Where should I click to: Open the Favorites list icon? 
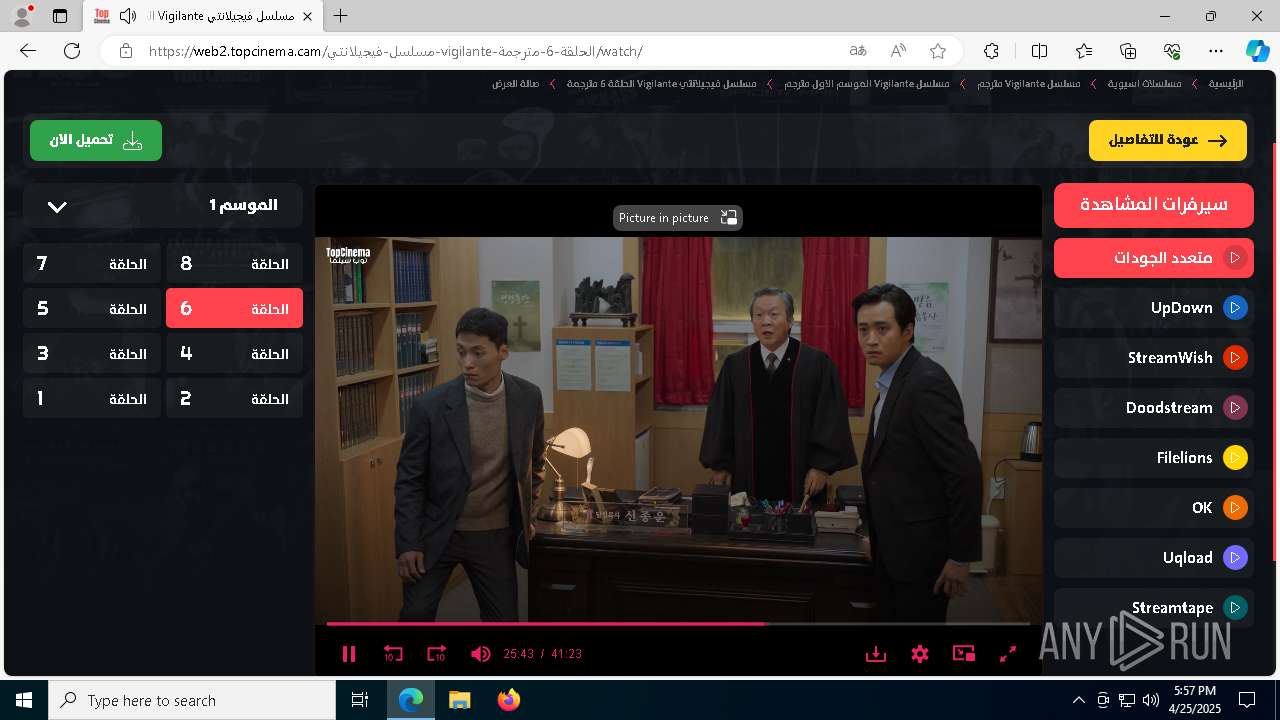click(x=1084, y=51)
